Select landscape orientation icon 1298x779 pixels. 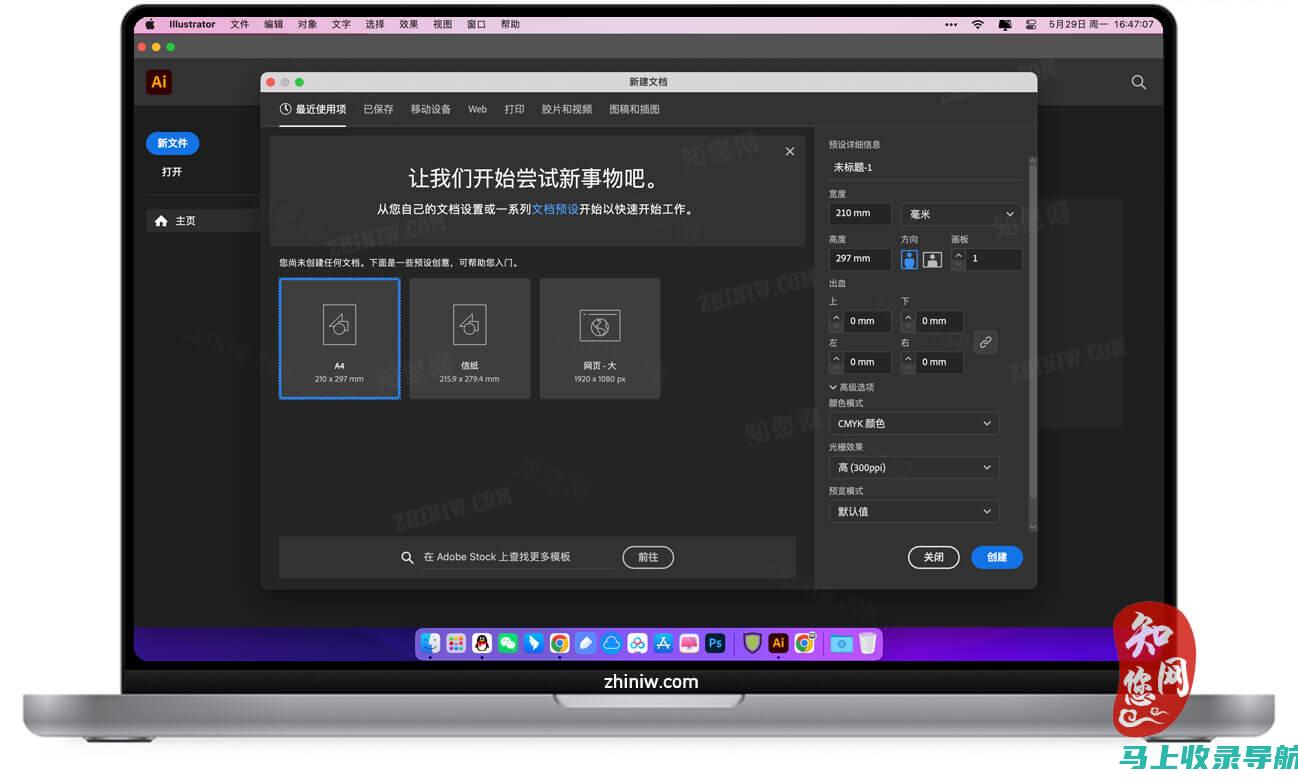point(932,259)
